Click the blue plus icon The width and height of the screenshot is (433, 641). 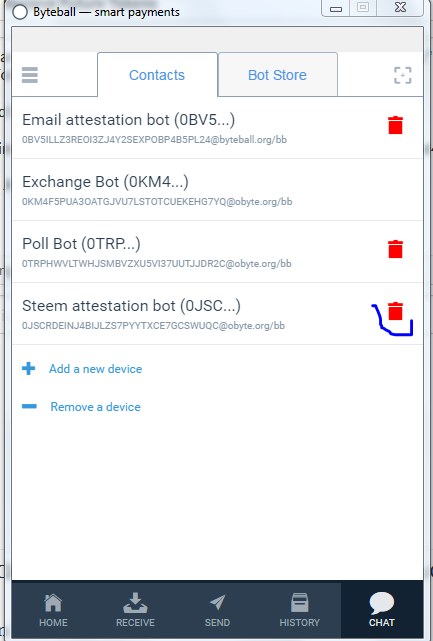(29, 368)
